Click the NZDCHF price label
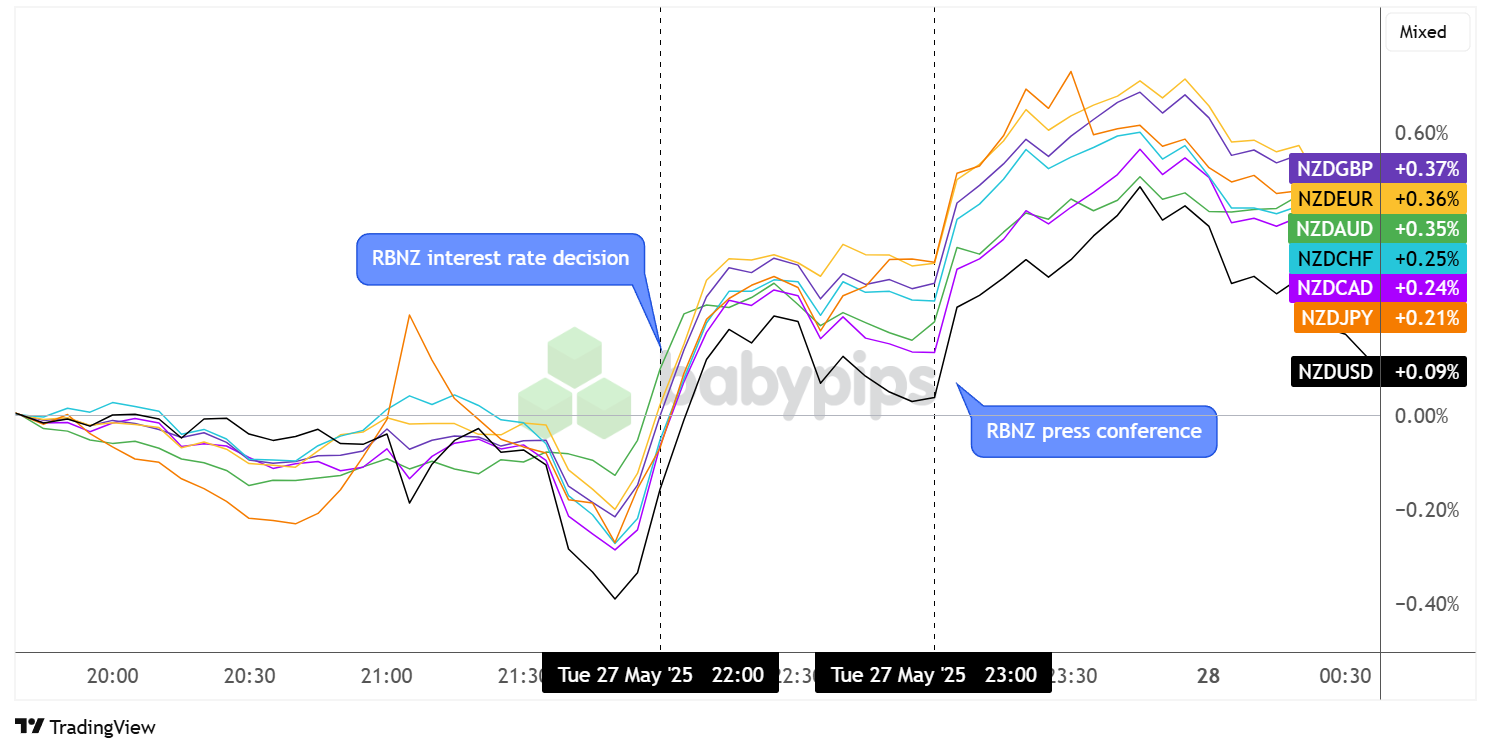 [1378, 258]
